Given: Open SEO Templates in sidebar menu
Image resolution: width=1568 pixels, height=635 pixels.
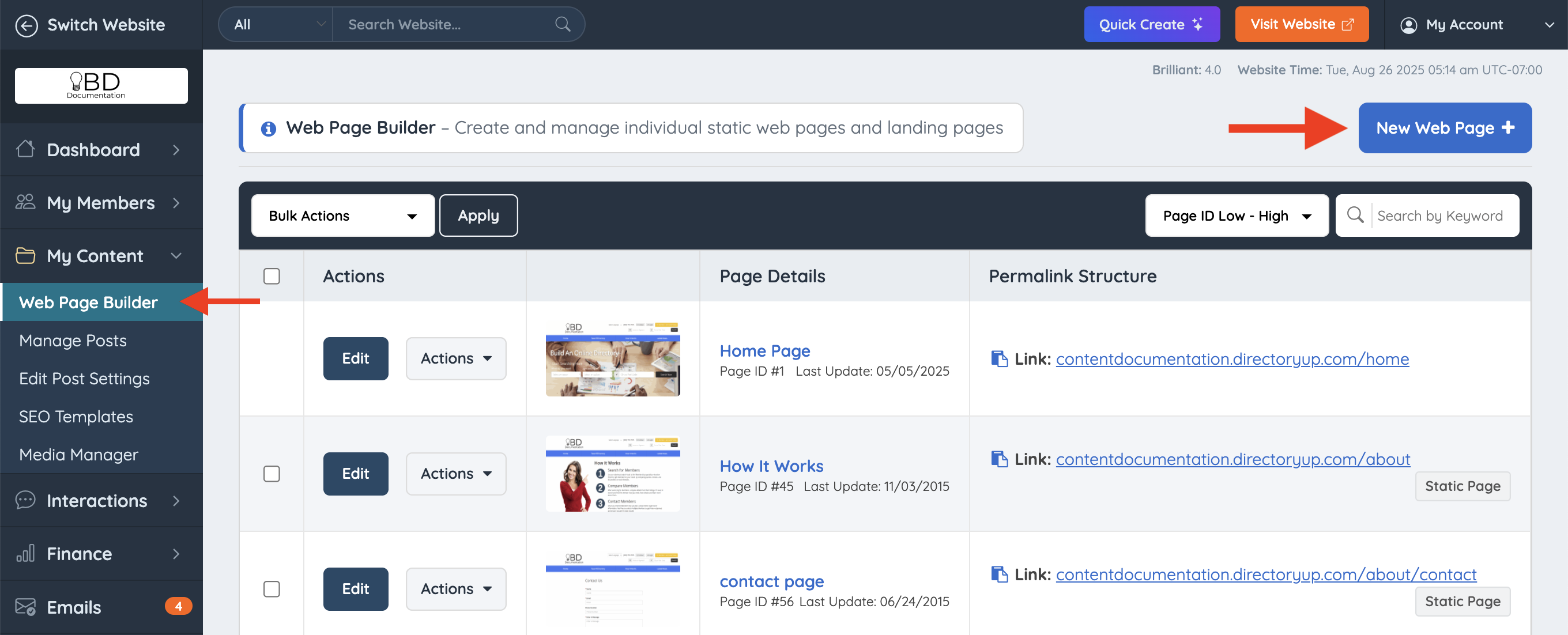Looking at the screenshot, I should [76, 417].
